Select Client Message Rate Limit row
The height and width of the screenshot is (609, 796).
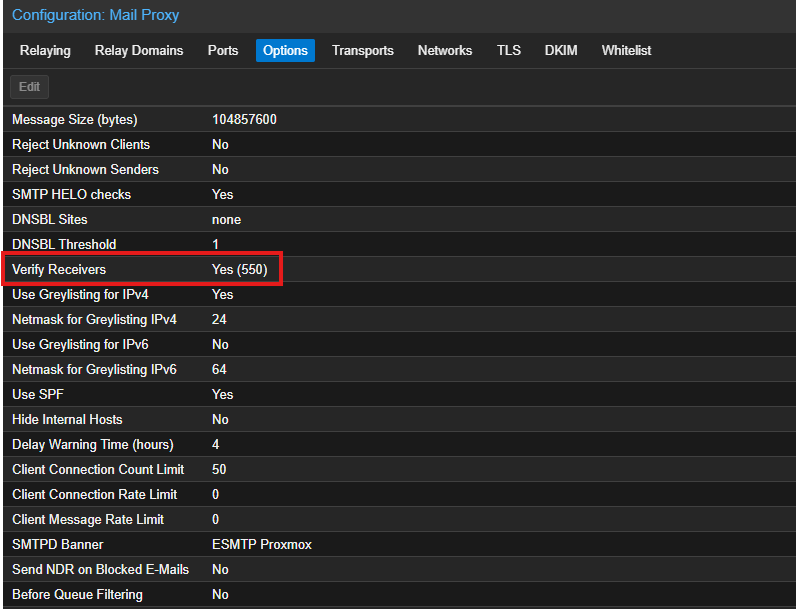(x=400, y=519)
